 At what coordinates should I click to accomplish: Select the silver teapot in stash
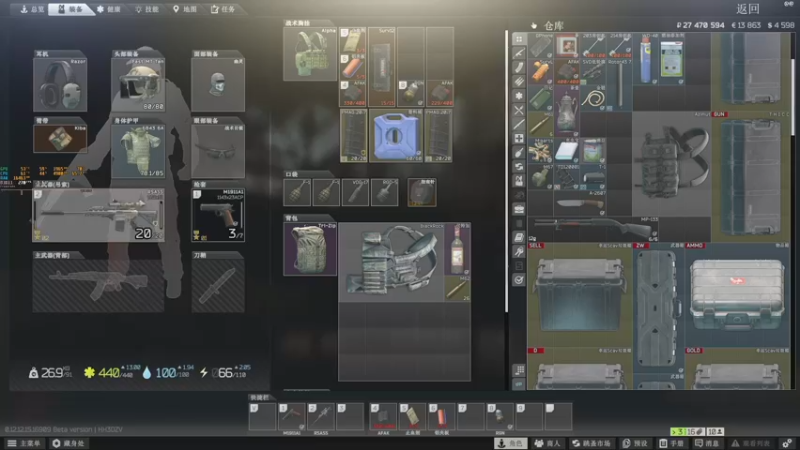click(x=567, y=111)
